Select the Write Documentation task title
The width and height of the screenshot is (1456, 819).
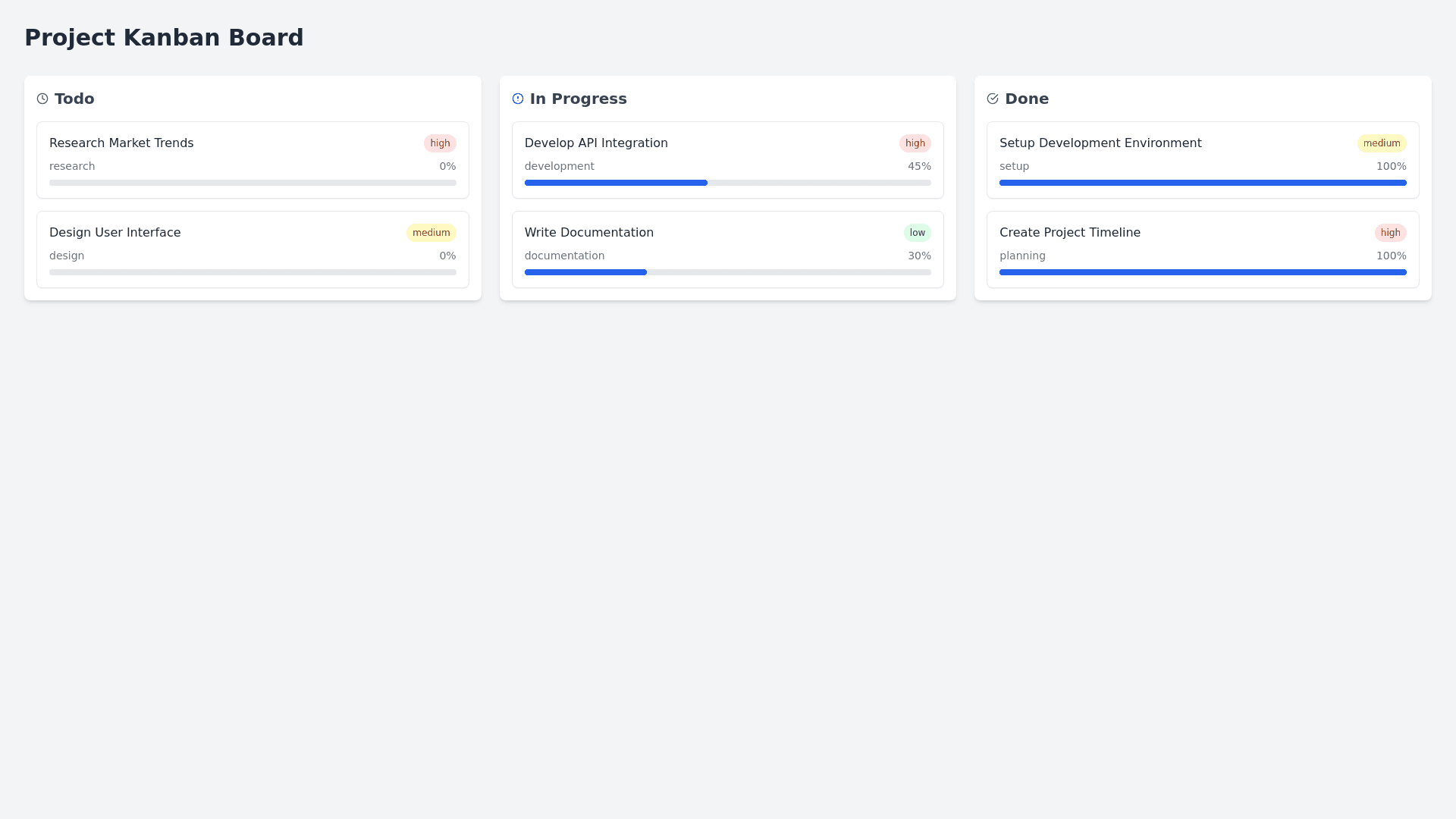(x=588, y=233)
